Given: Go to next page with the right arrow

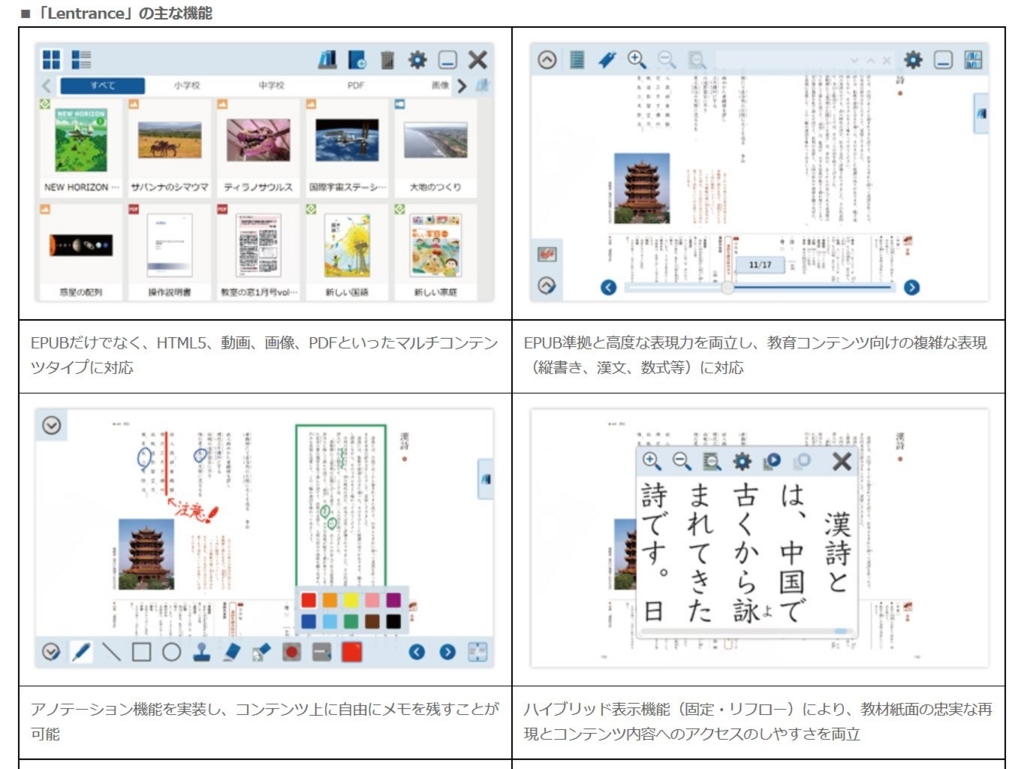Looking at the screenshot, I should pyautogui.click(x=911, y=288).
